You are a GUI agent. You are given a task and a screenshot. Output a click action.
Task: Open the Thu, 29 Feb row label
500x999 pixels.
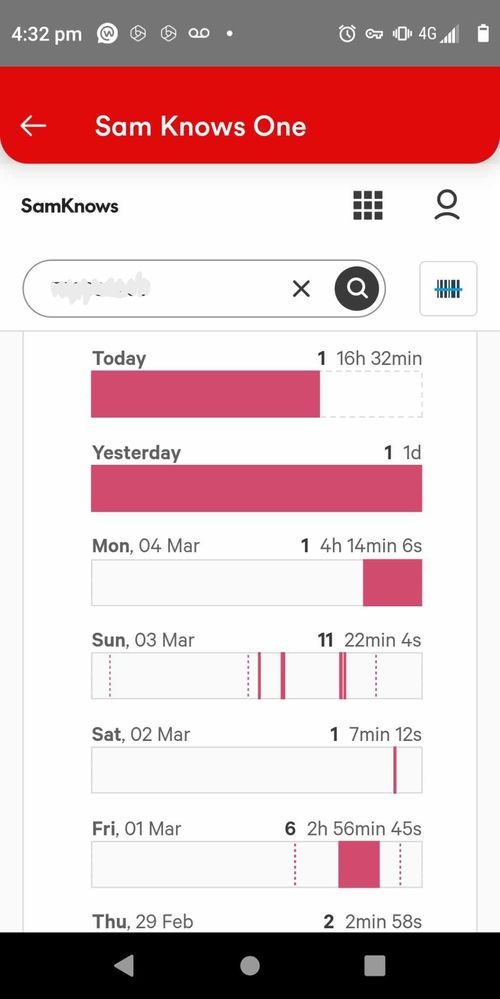[x=143, y=921]
